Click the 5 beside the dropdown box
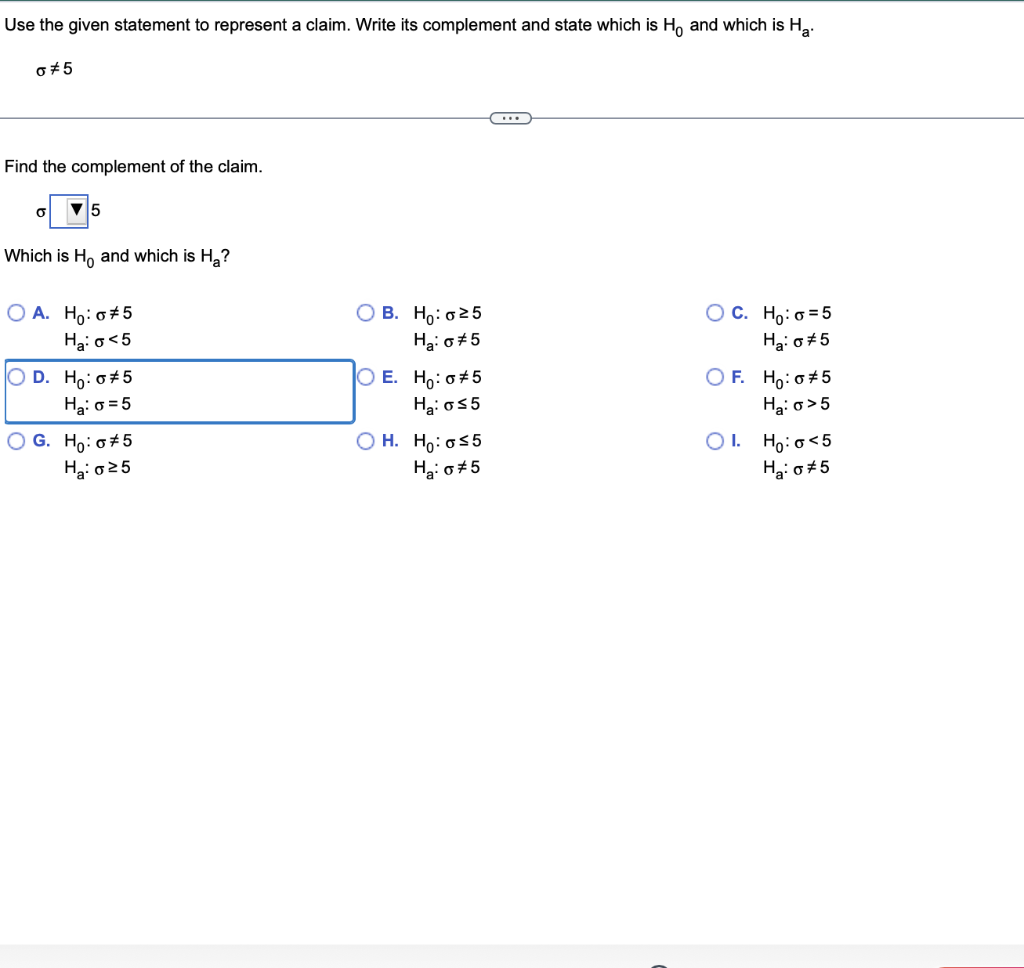The width and height of the screenshot is (1024, 968). (x=94, y=210)
